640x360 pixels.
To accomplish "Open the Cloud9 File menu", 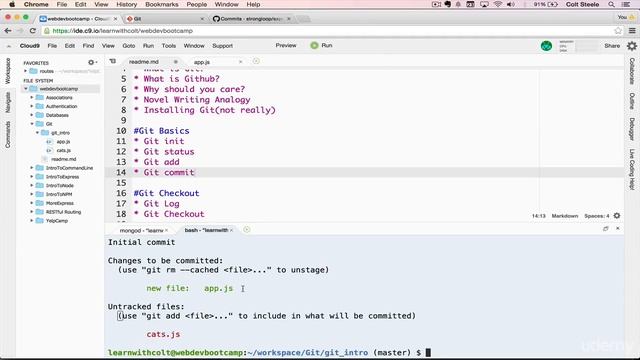I will pos(52,46).
